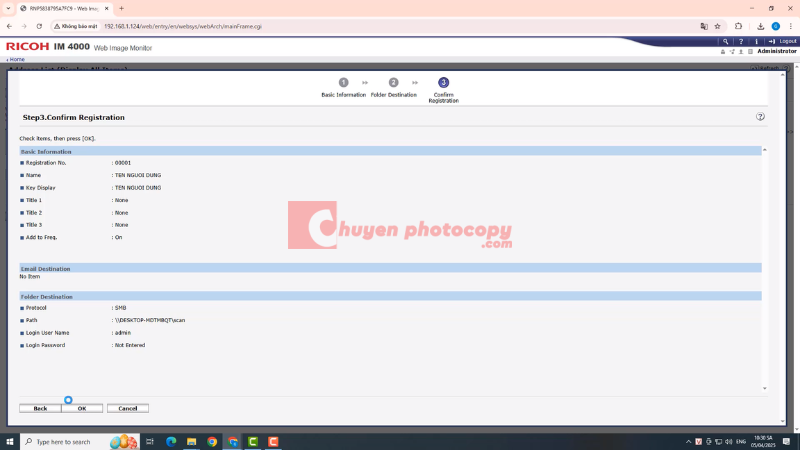Bookmark this page with the star icon
This screenshot has height=450, width=800.
point(717,27)
